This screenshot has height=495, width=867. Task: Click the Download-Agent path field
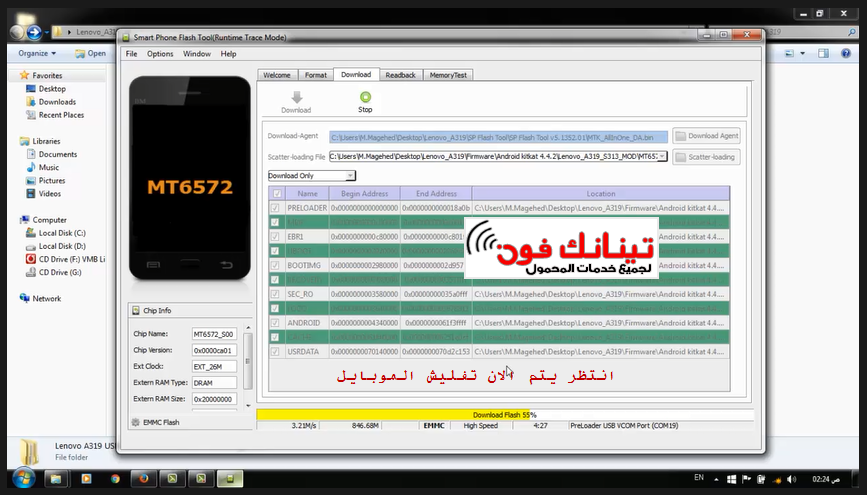tap(498, 137)
